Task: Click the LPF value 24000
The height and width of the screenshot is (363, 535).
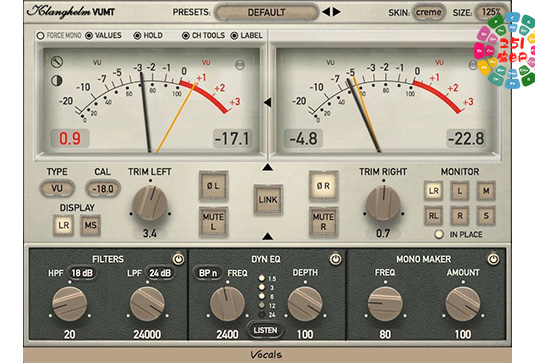Action: click(x=147, y=334)
